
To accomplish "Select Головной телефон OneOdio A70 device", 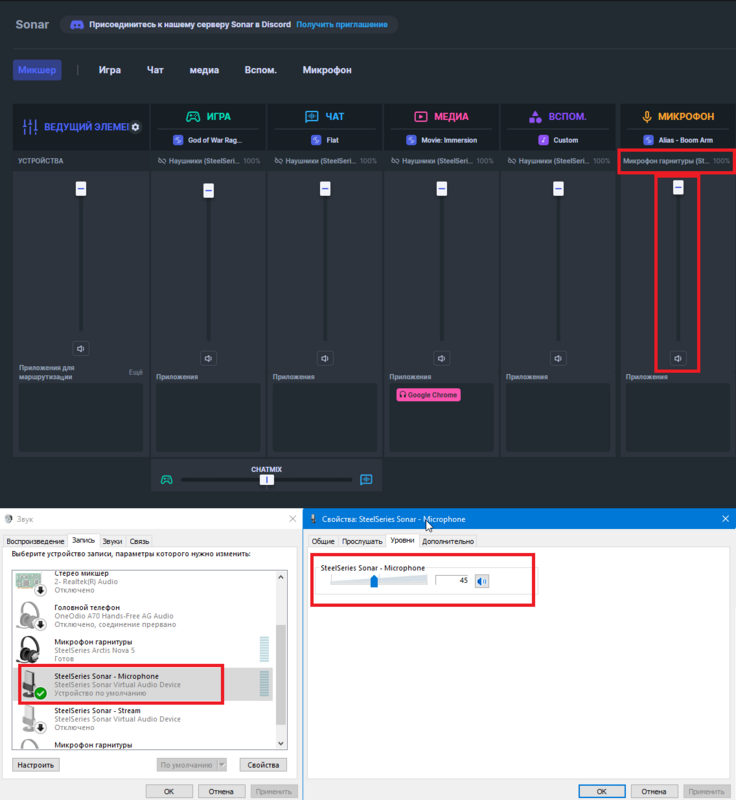I will (143, 616).
